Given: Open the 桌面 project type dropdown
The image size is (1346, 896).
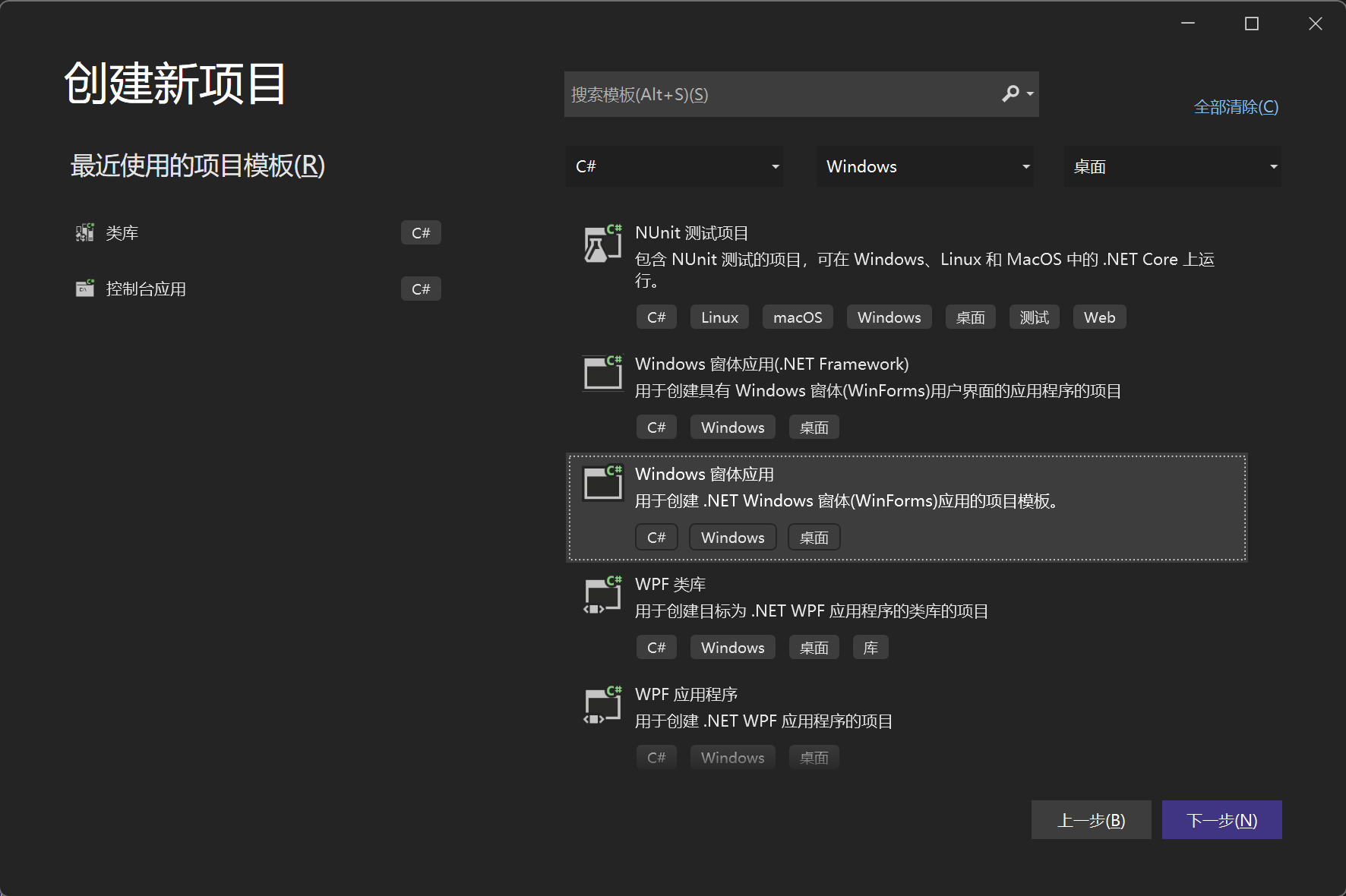Looking at the screenshot, I should point(1172,166).
